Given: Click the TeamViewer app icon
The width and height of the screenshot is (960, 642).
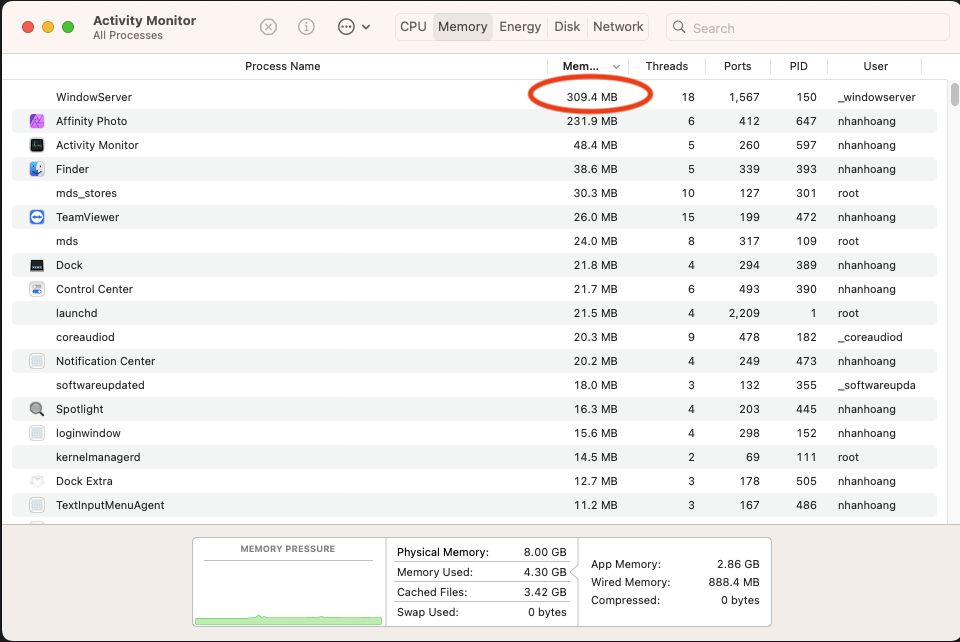Looking at the screenshot, I should coord(37,217).
